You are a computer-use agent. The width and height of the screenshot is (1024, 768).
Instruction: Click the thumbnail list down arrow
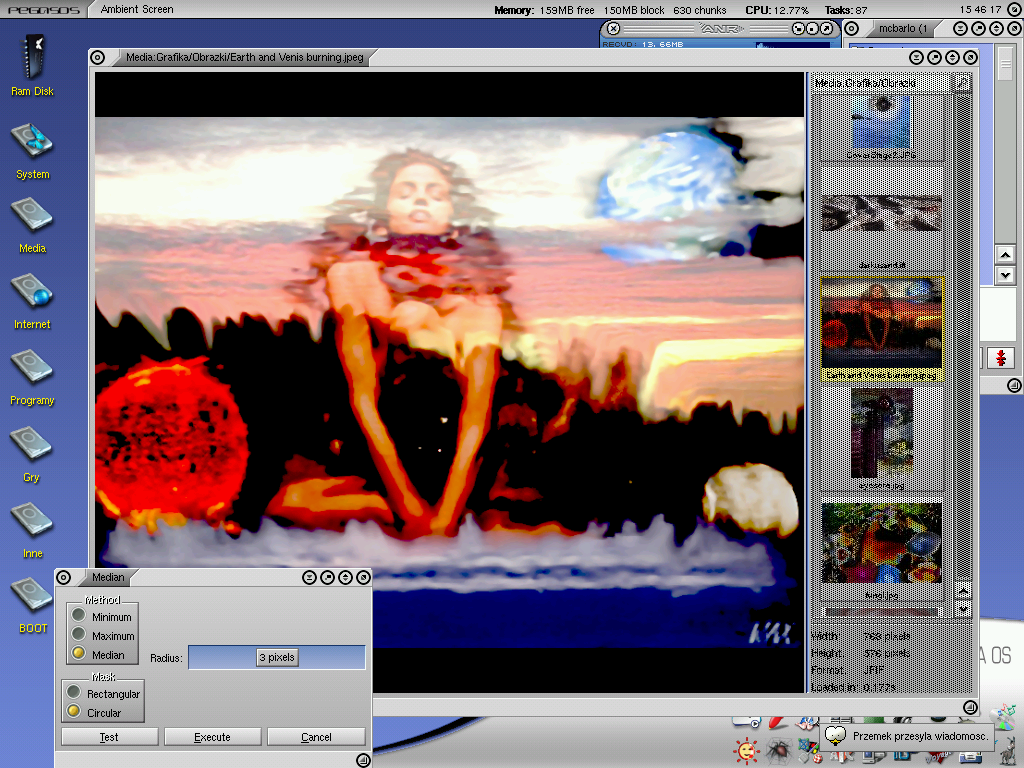click(963, 609)
